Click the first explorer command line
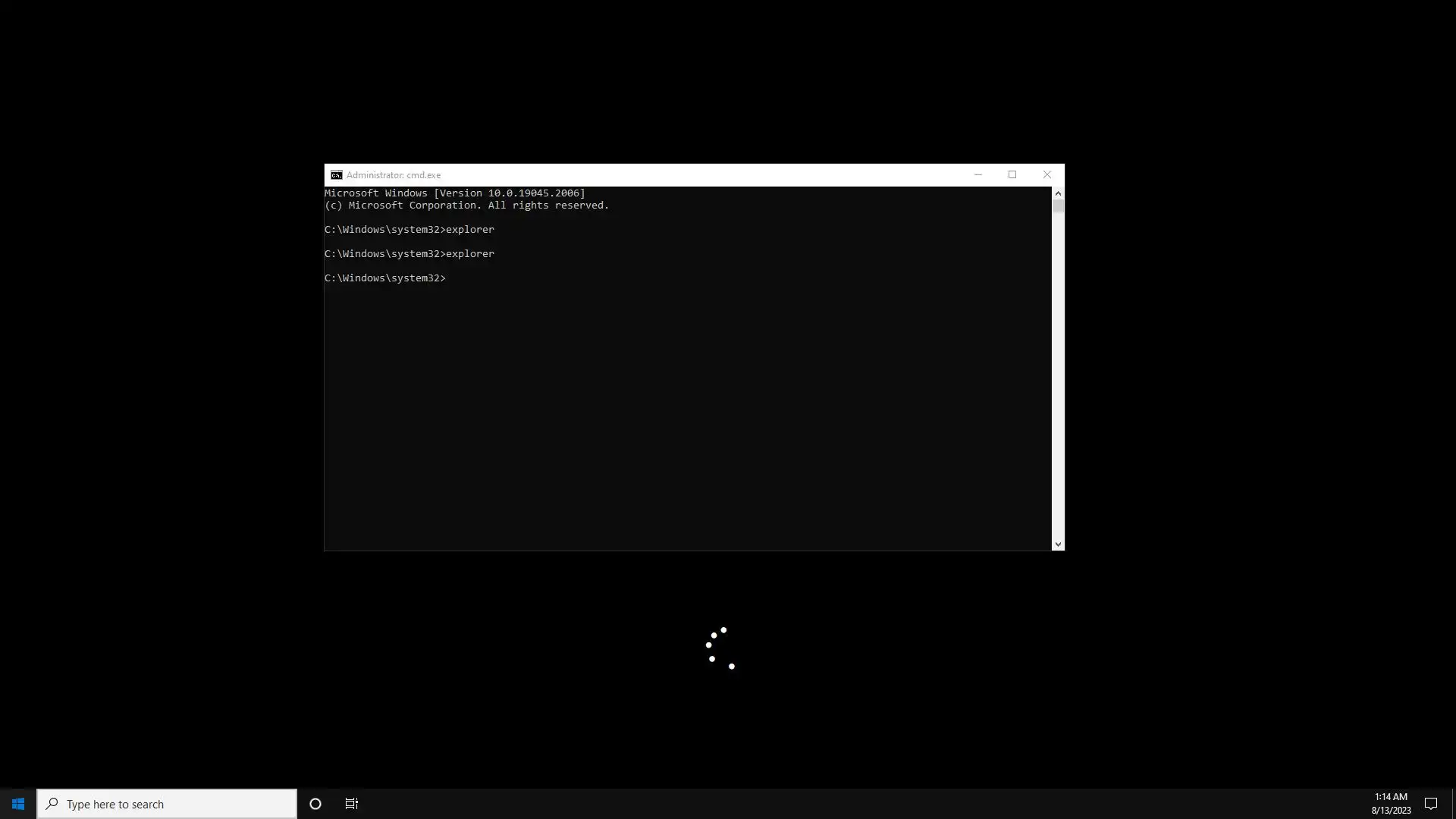Viewport: 1456px width, 819px height. tap(409, 230)
